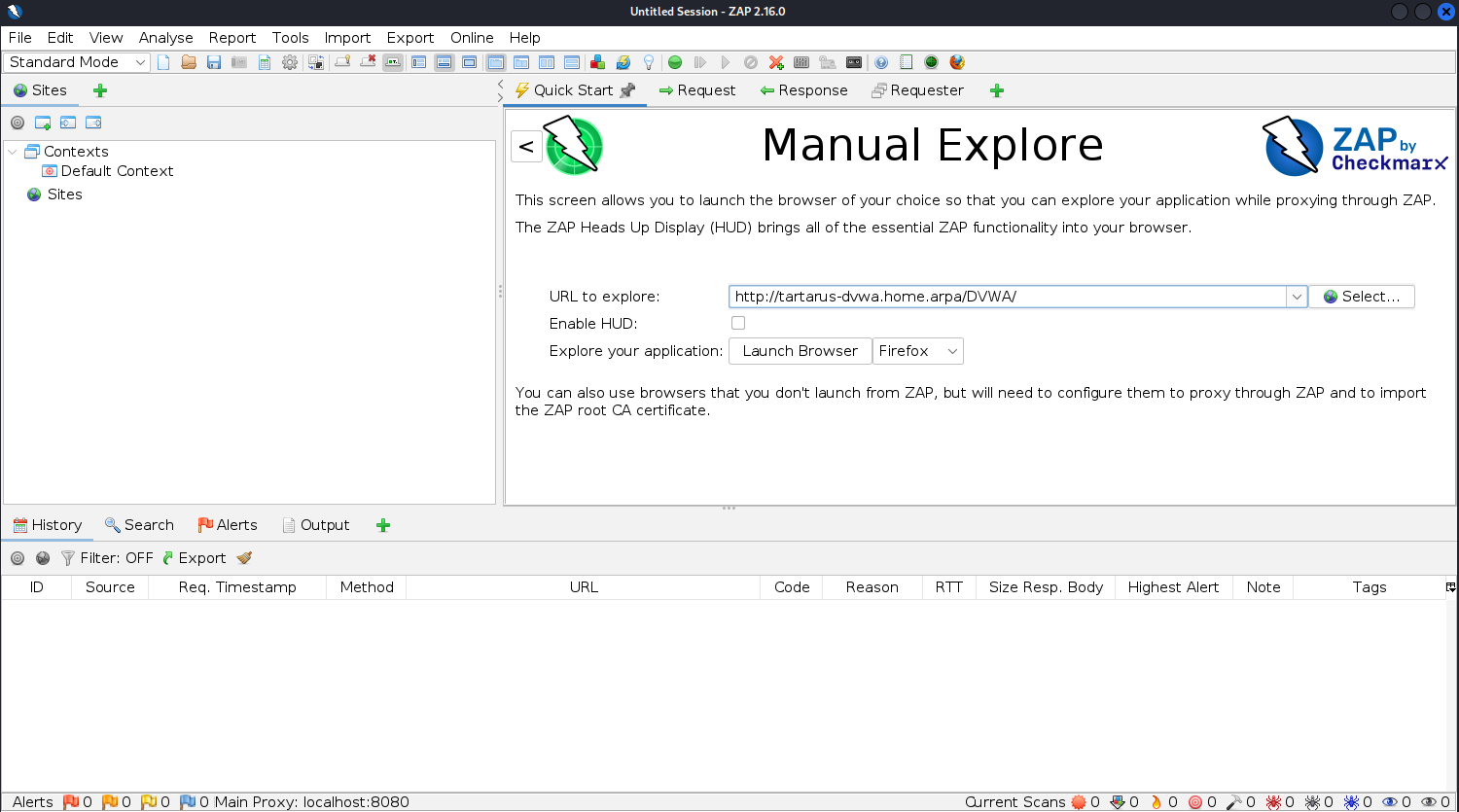This screenshot has width=1459, height=812.
Task: Open the browser choice dropdown showing Firefox
Action: pos(917,350)
